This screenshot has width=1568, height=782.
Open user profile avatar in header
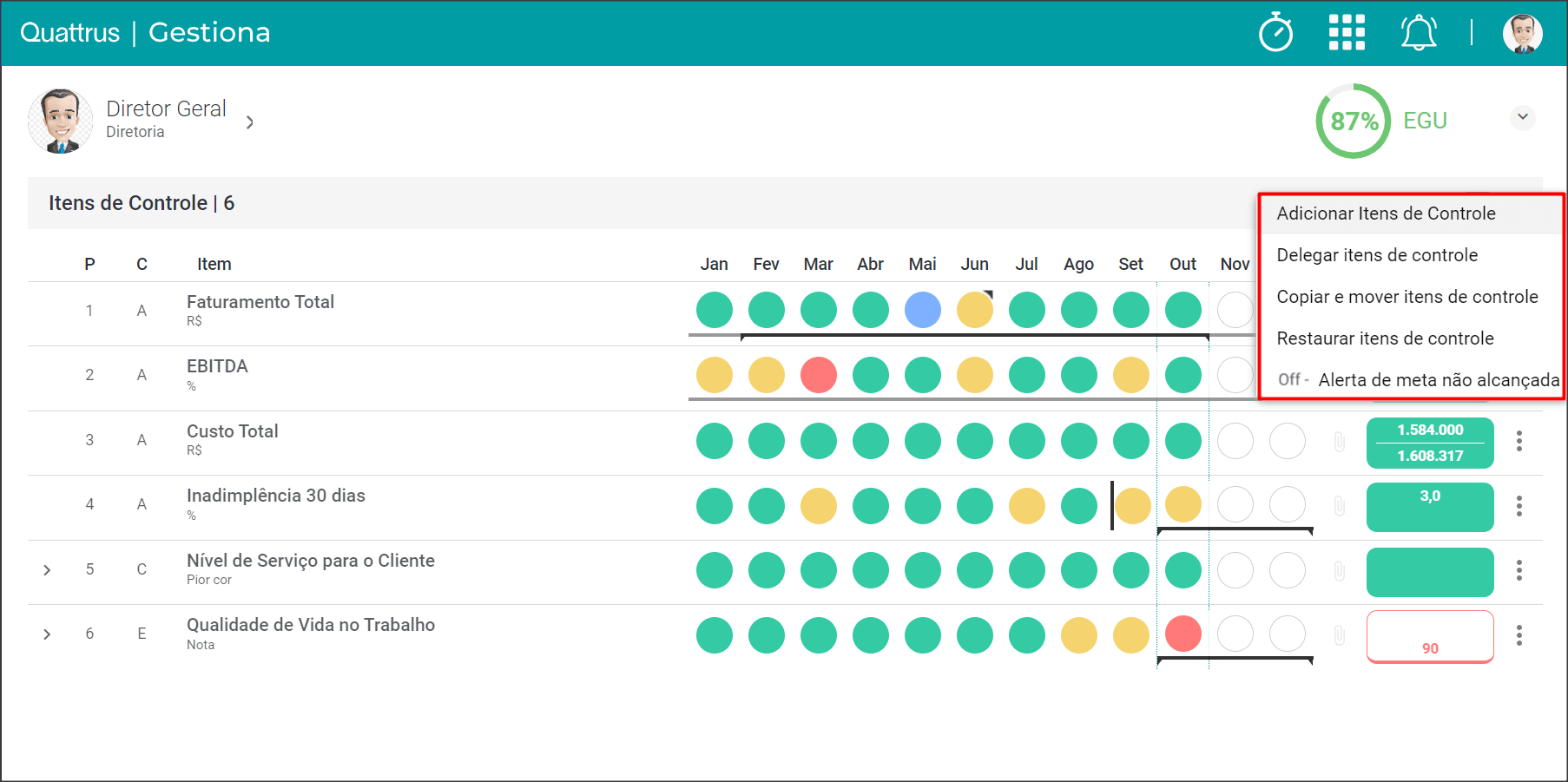1523,33
